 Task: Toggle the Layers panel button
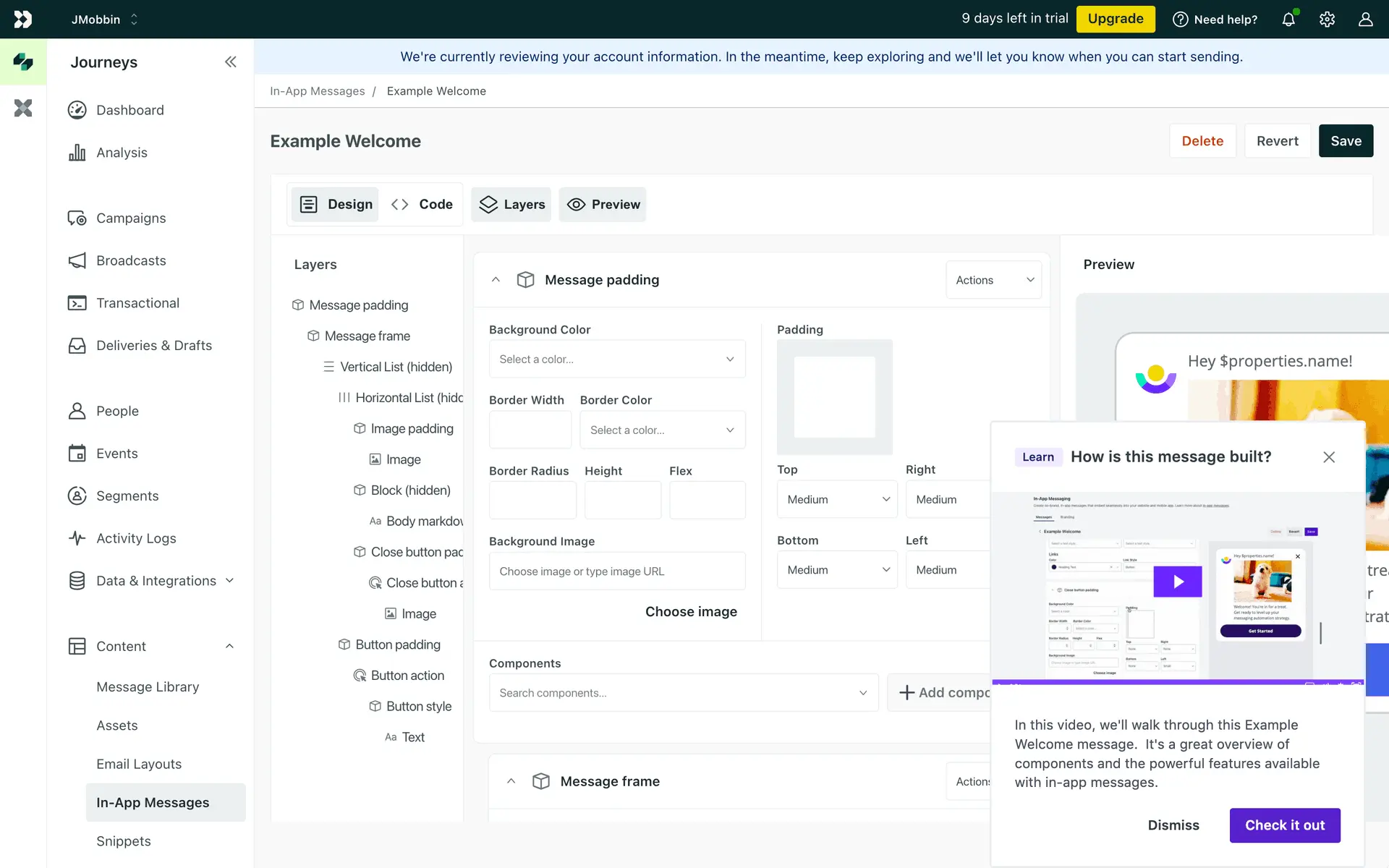pyautogui.click(x=511, y=205)
